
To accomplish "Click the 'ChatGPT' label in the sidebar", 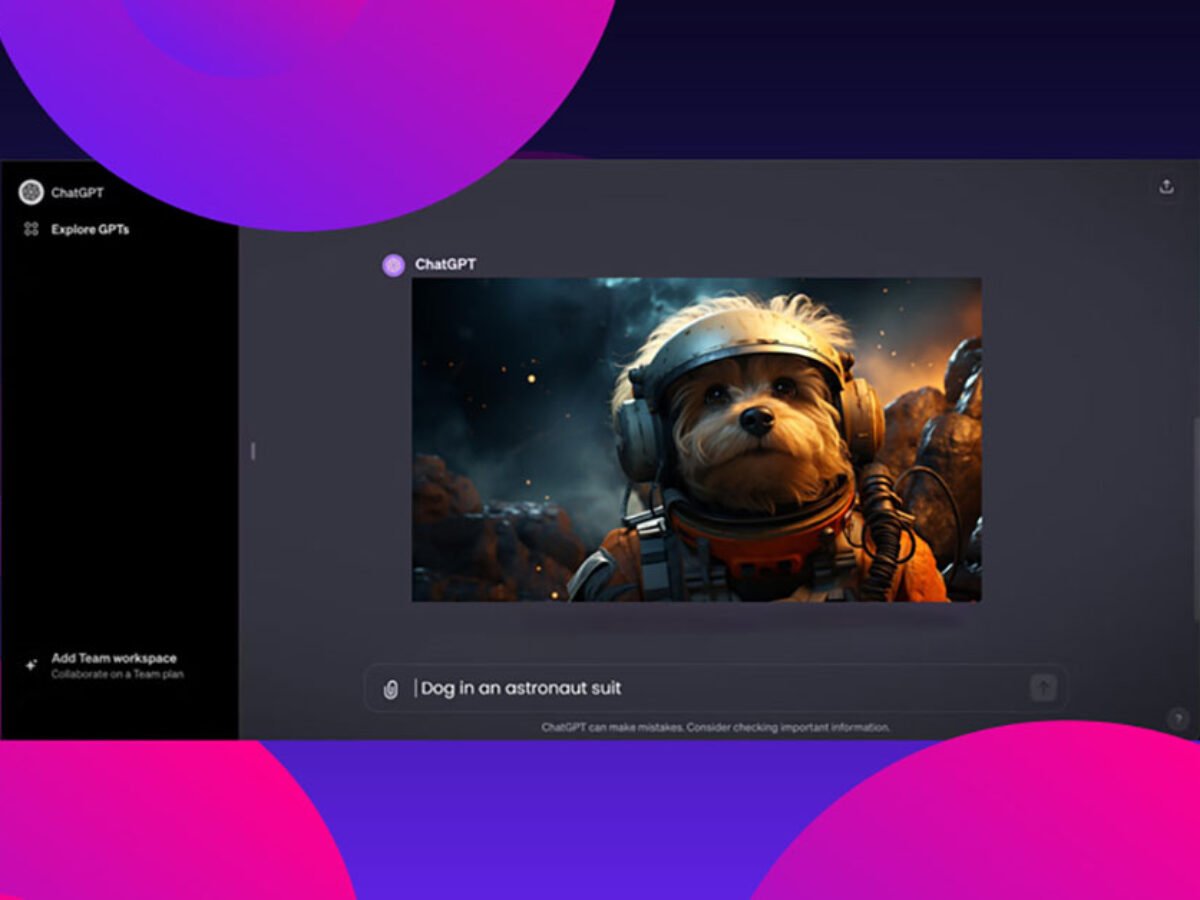I will (78, 193).
